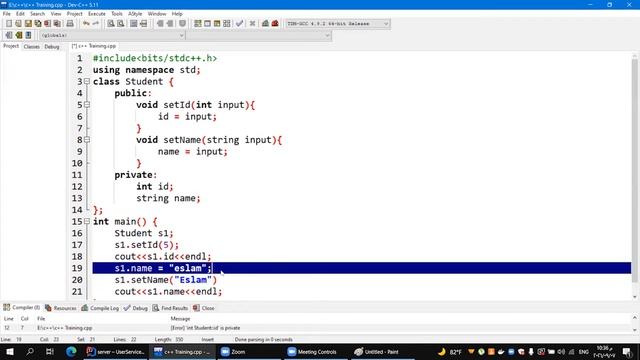Image resolution: width=640 pixels, height=360 pixels.
Task: Open the Compile Log bottom panel tab
Action: tap(100, 308)
